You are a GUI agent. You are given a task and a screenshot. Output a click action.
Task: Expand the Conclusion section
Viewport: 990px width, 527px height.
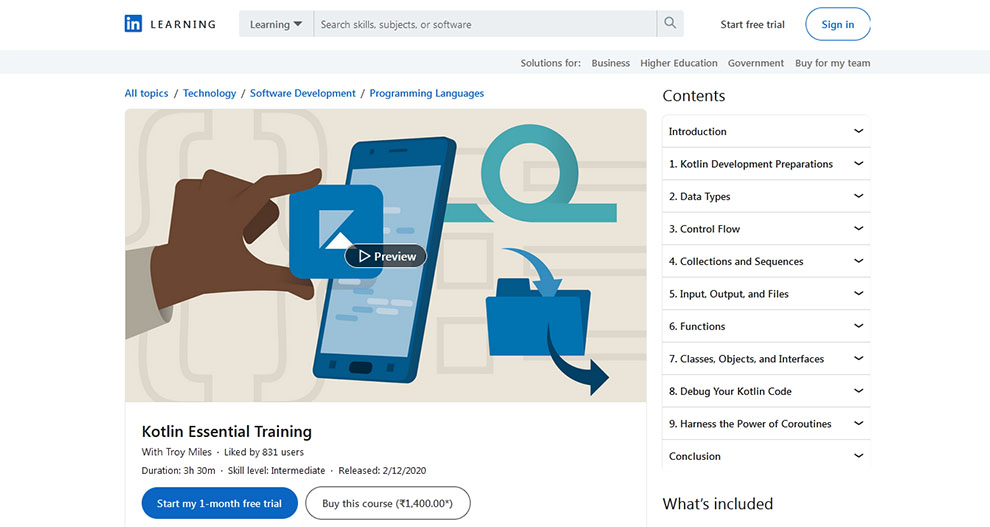pos(766,456)
